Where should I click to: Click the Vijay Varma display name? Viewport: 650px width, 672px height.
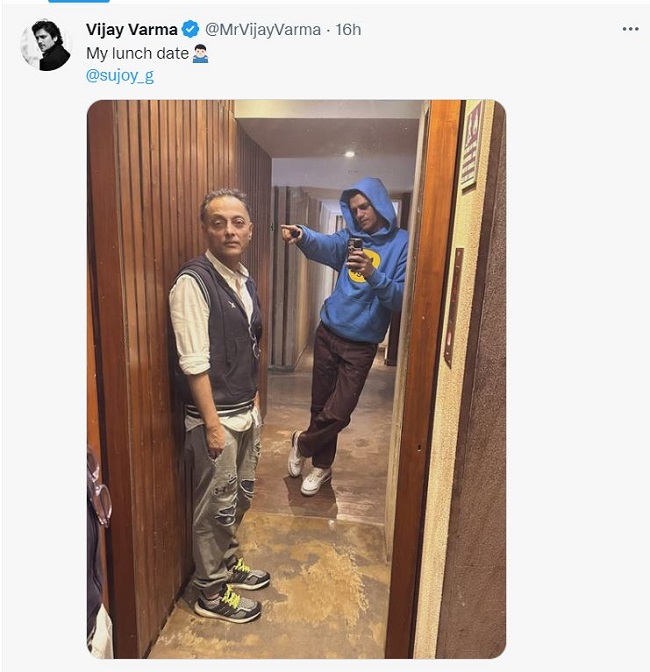click(132, 30)
